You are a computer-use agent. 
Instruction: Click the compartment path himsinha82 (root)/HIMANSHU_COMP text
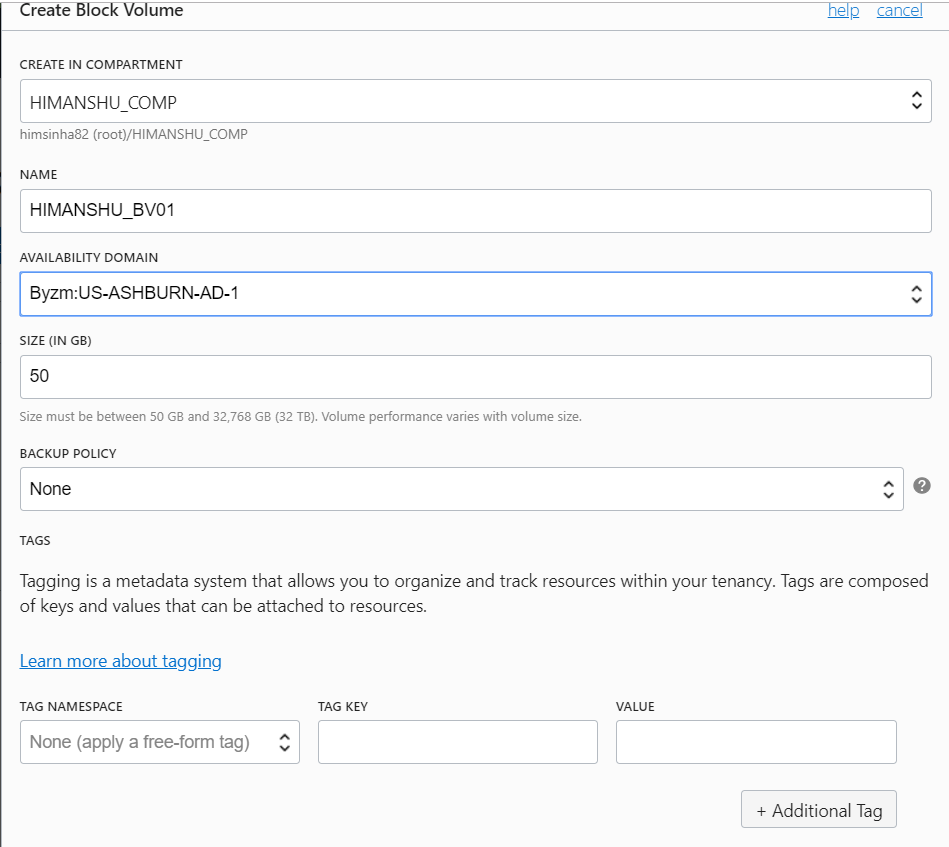pyautogui.click(x=134, y=134)
